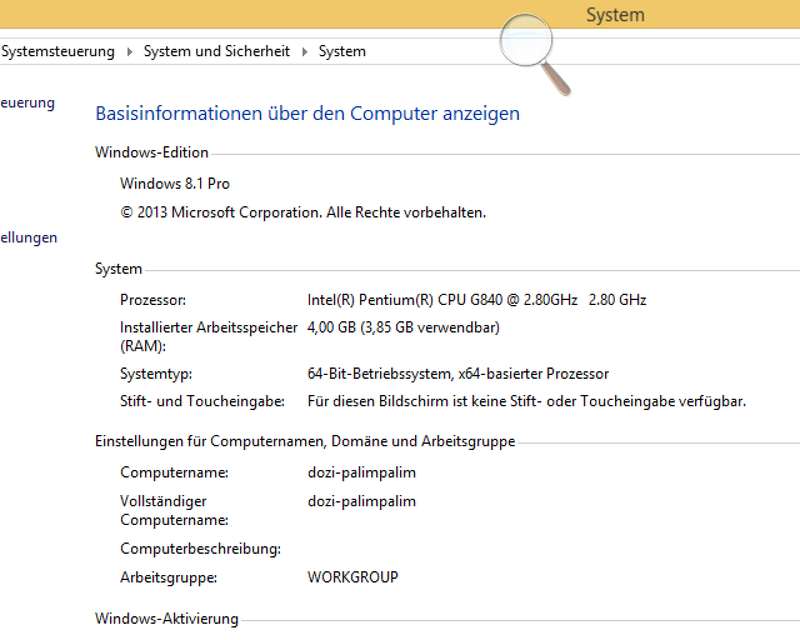Open the cut-off 'euerung' sidebar link
This screenshot has width=800, height=640.
28,102
